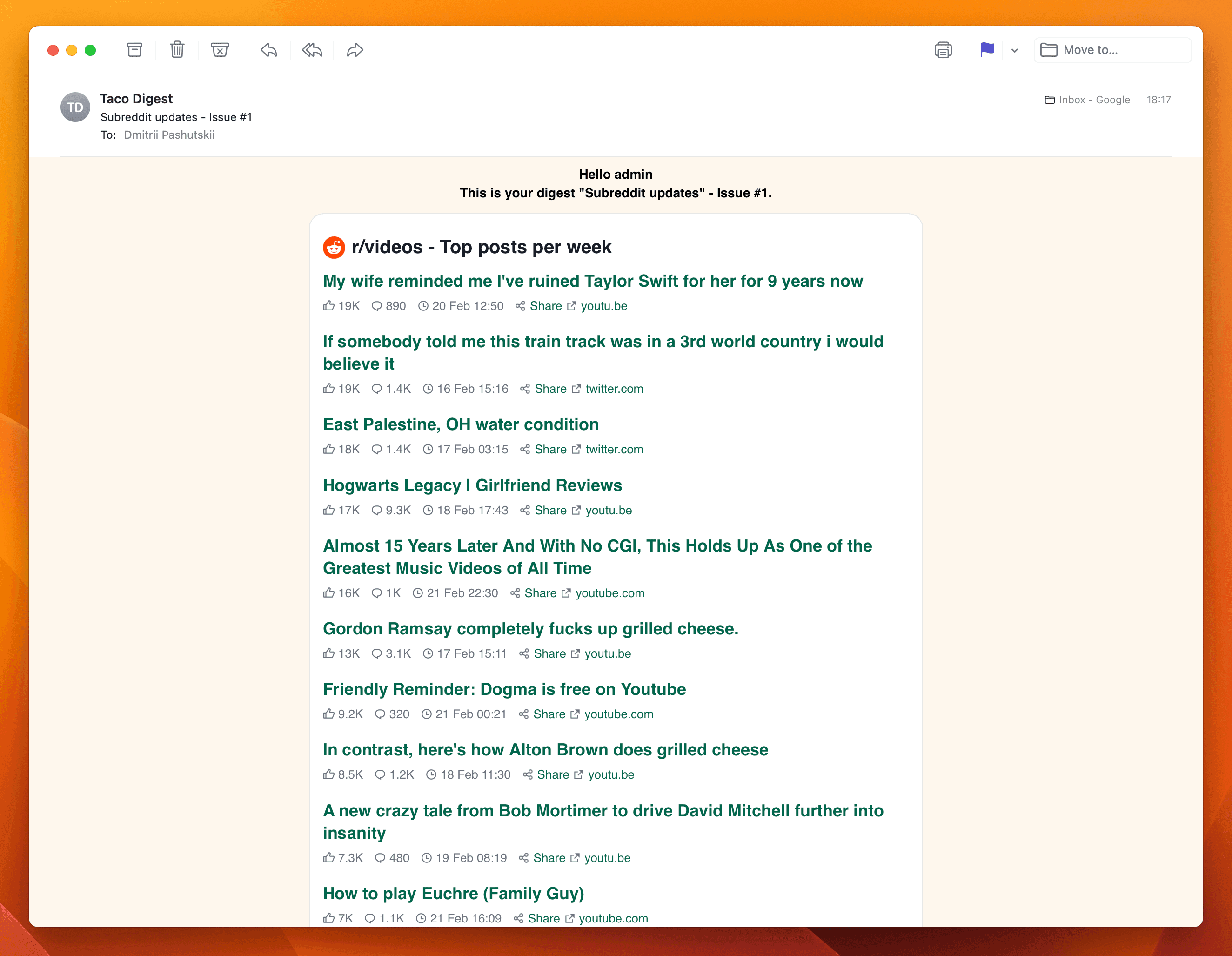
Task: Click the Reddit logo beside r/videos
Action: pyautogui.click(x=334, y=247)
